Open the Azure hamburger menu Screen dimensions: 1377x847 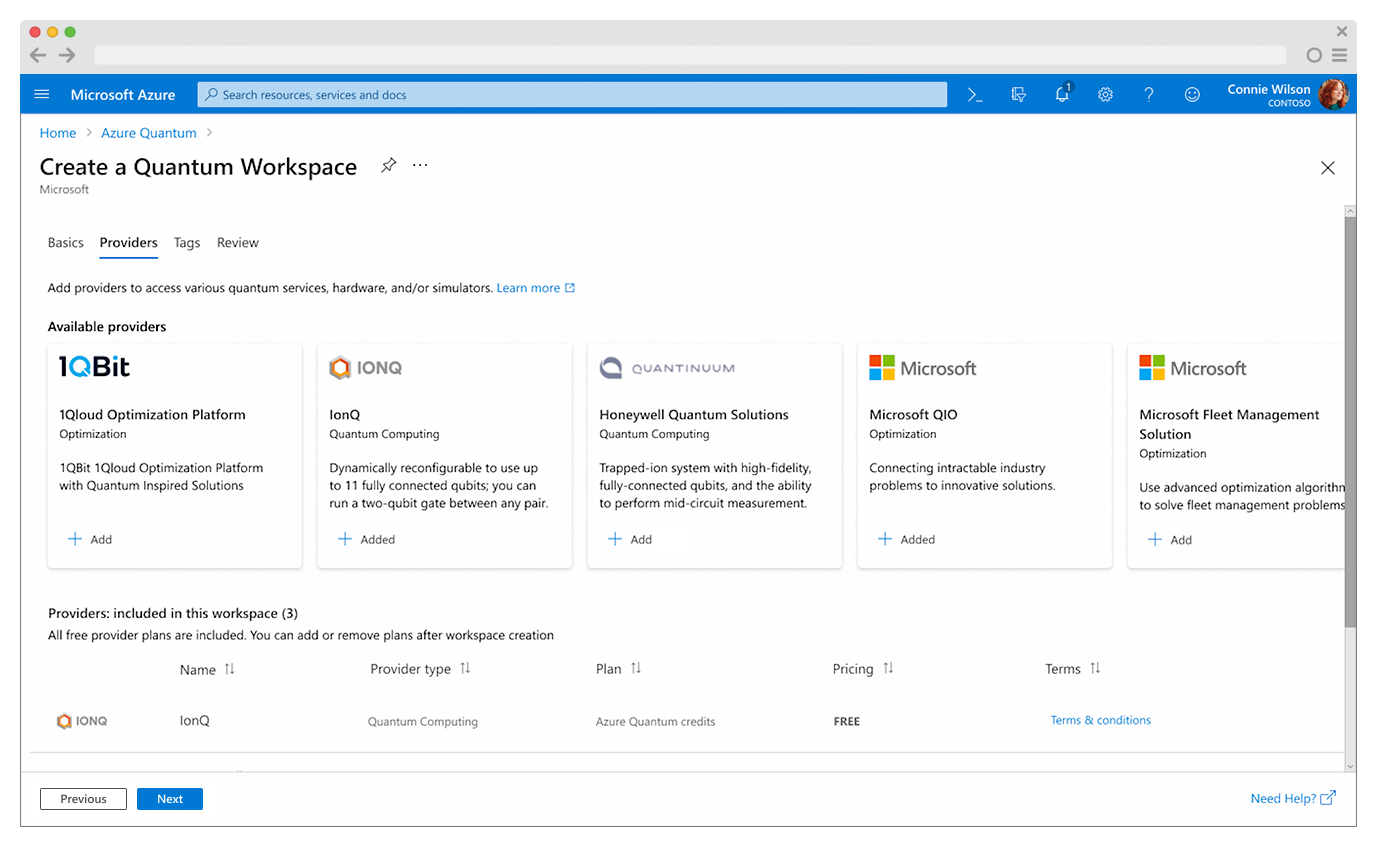[42, 94]
